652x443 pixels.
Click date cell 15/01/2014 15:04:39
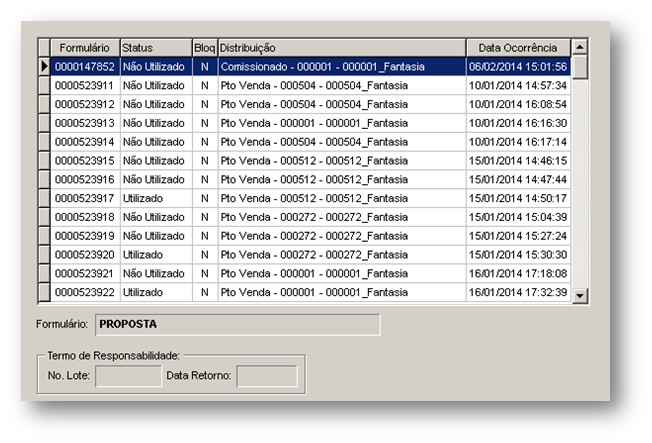tap(518, 217)
